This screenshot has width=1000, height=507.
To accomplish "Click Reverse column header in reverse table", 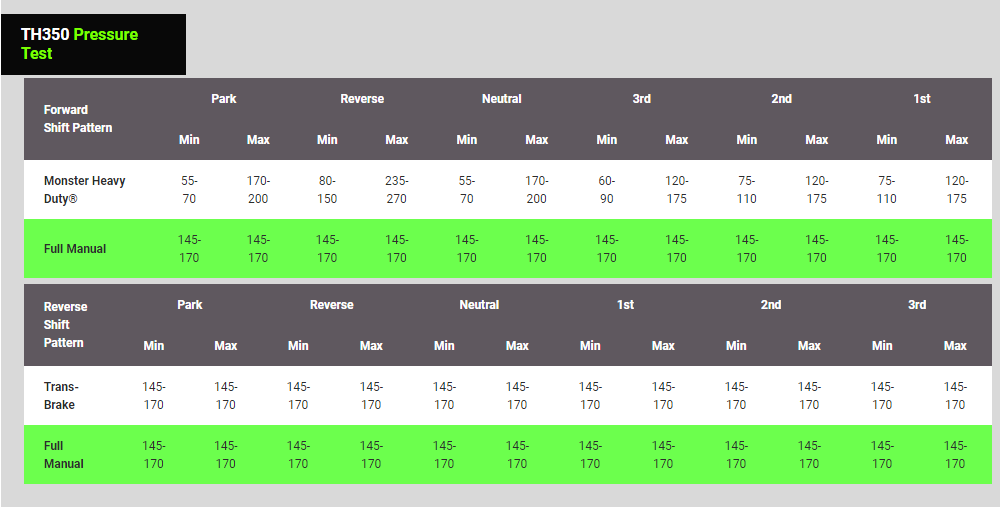I will [x=332, y=305].
